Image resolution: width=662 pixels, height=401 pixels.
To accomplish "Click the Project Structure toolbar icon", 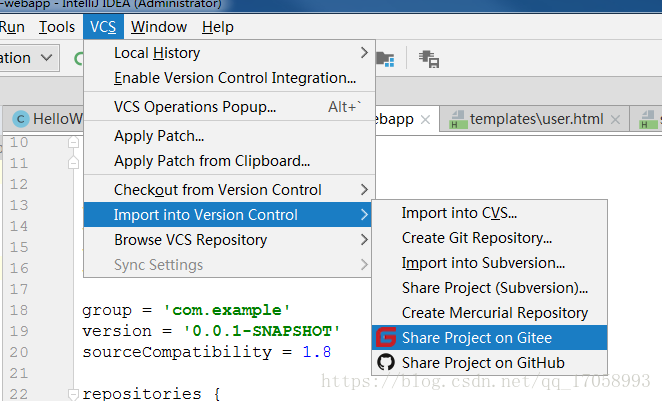I will 385,59.
